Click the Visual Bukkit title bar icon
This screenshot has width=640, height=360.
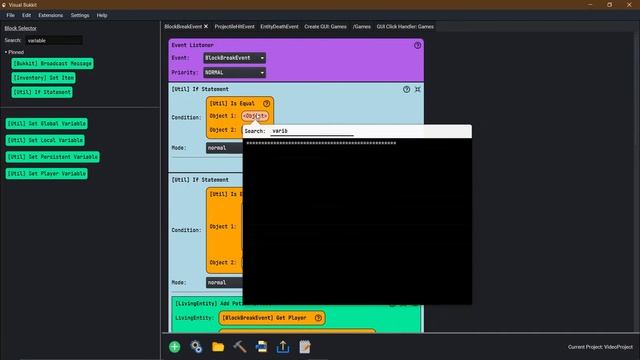coord(4,5)
